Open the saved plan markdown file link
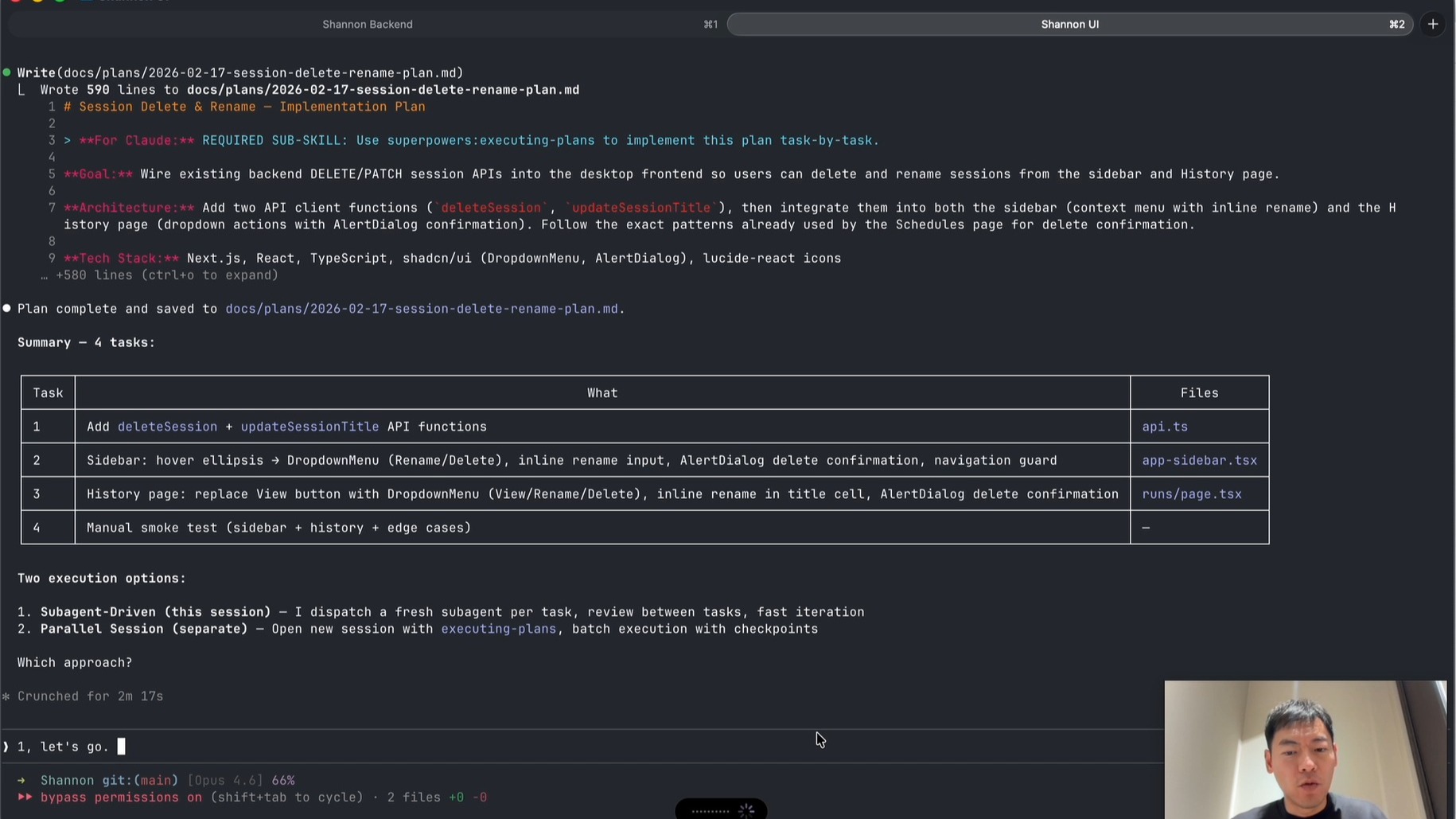Image resolution: width=1456 pixels, height=819 pixels. point(421,309)
